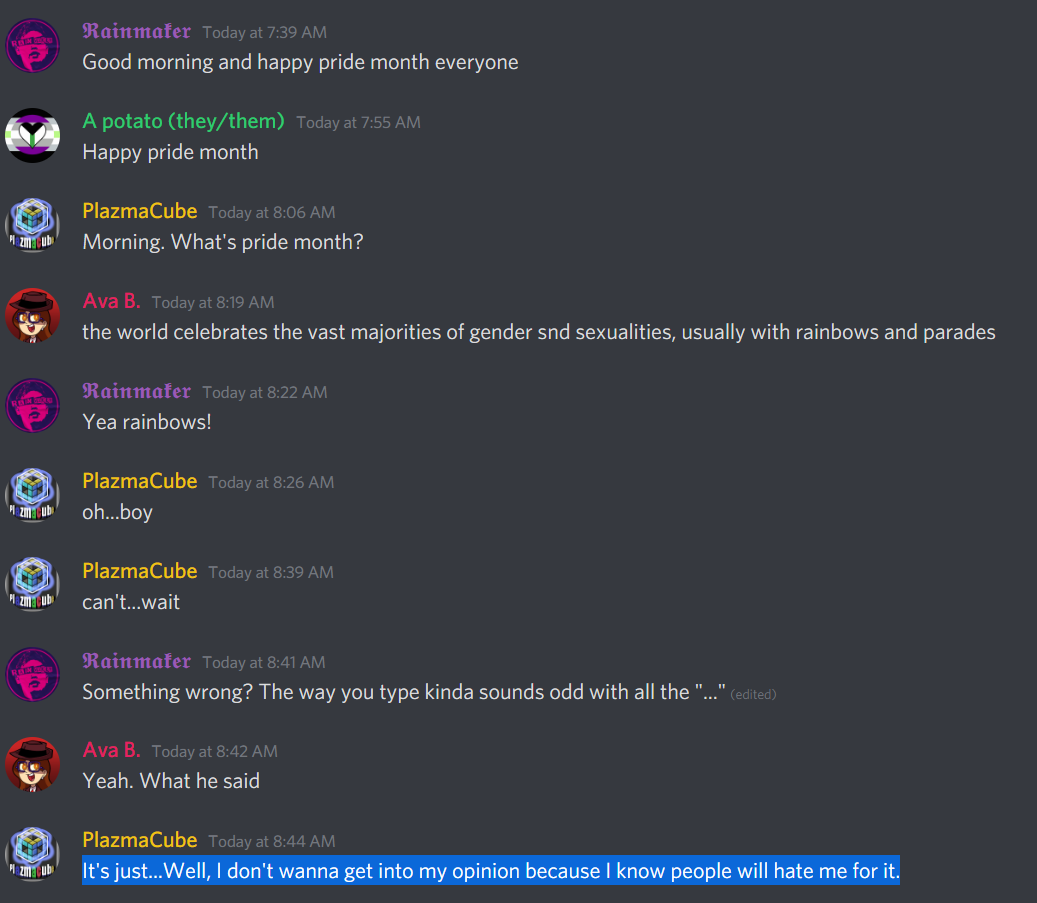Click the Rainmaker username at 7:39 AM
This screenshot has height=903, width=1037.
(137, 31)
